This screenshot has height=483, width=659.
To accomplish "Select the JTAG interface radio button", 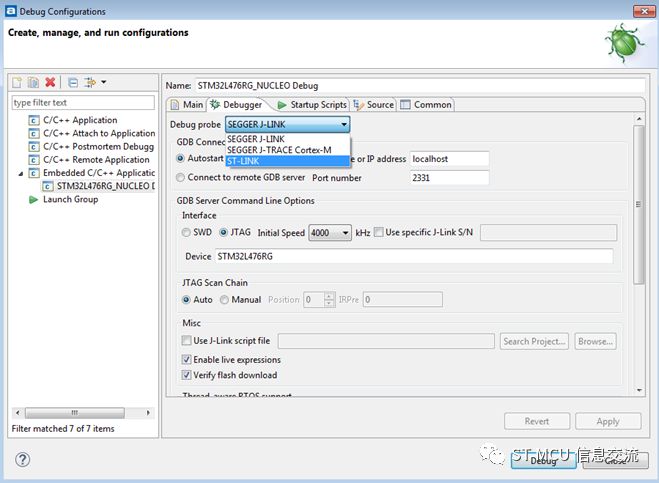I will (x=224, y=232).
